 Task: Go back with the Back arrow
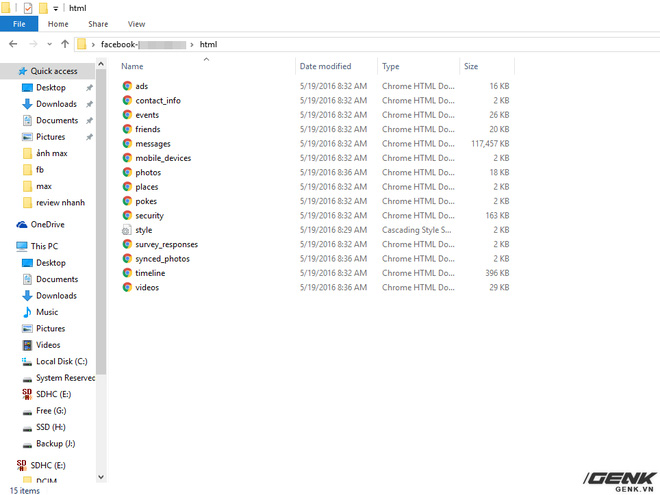pyautogui.click(x=13, y=44)
